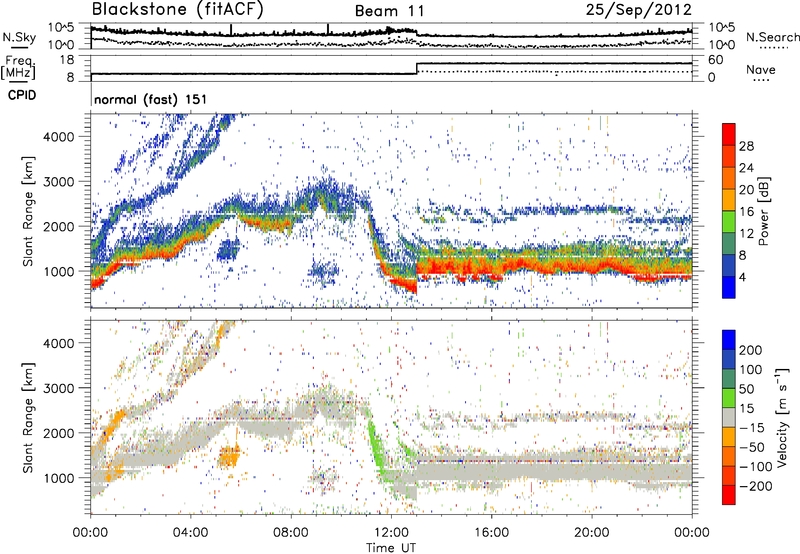Click the '18' tick on the frequency axis
800x554 pixels.
click(x=67, y=60)
